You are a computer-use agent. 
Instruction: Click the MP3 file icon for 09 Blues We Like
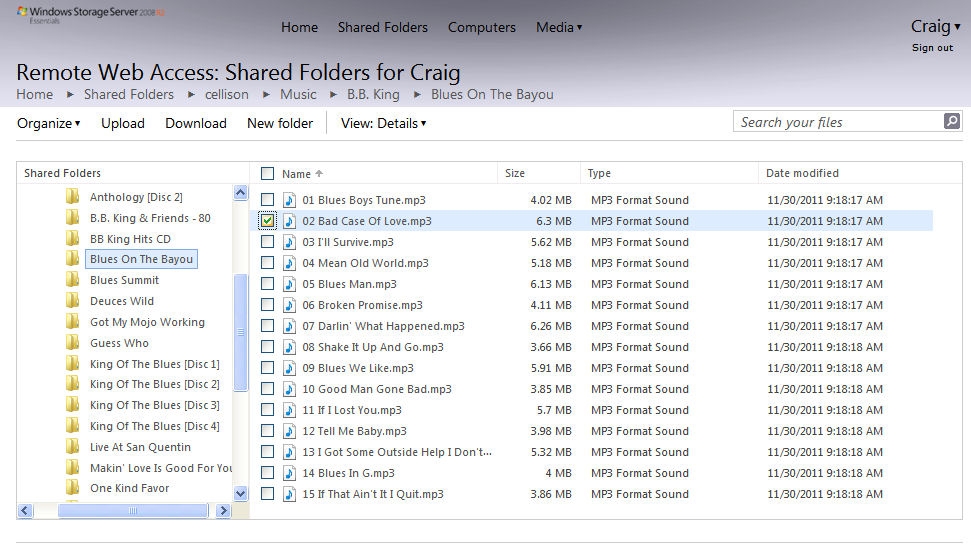289,368
